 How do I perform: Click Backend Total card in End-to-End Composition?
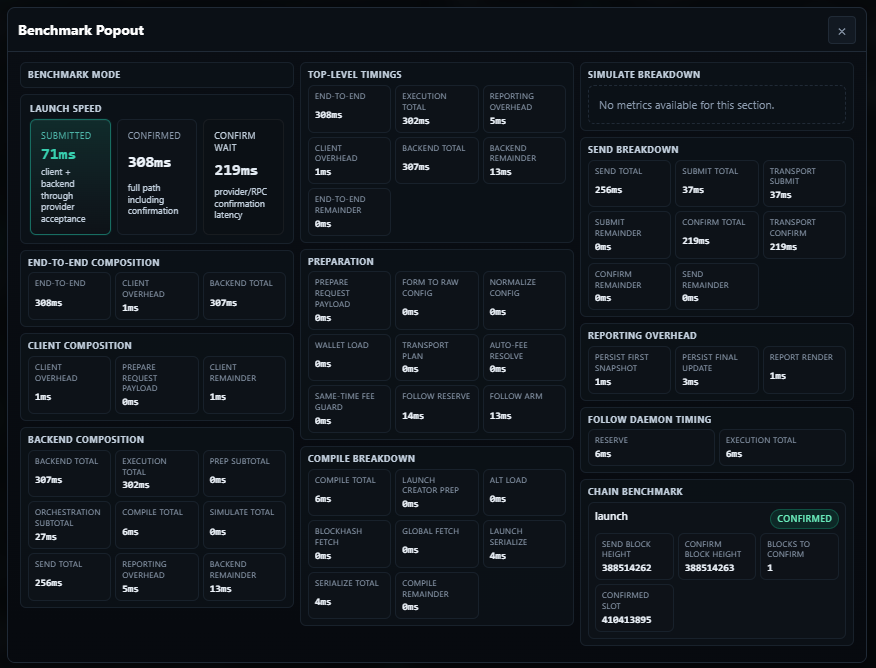click(244, 295)
